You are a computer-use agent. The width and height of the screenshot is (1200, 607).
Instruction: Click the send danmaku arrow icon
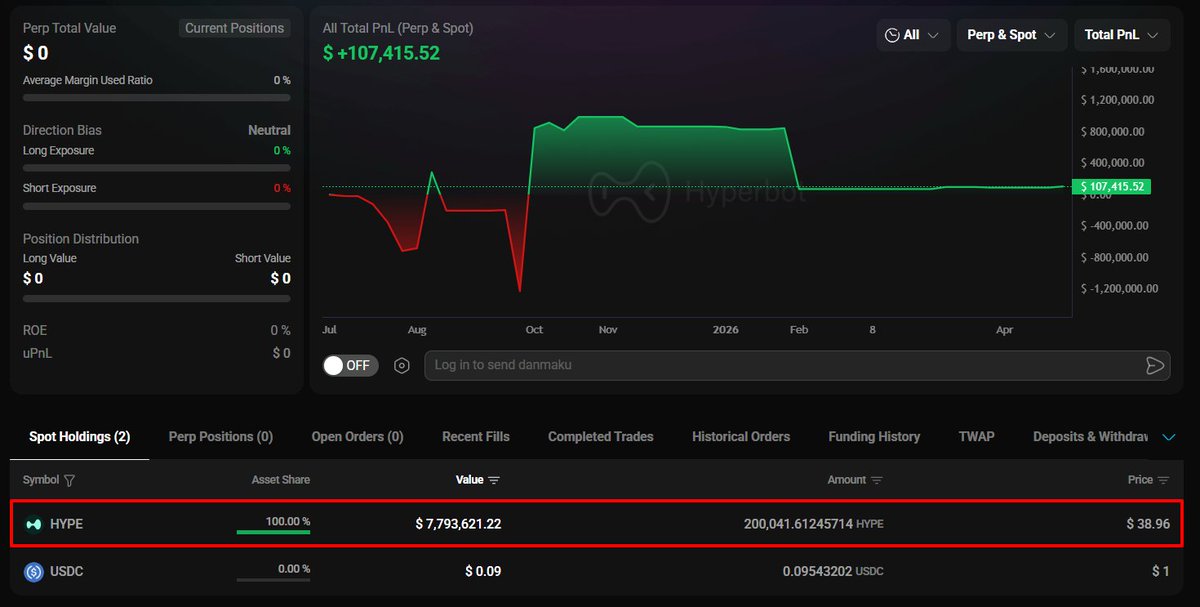1155,366
